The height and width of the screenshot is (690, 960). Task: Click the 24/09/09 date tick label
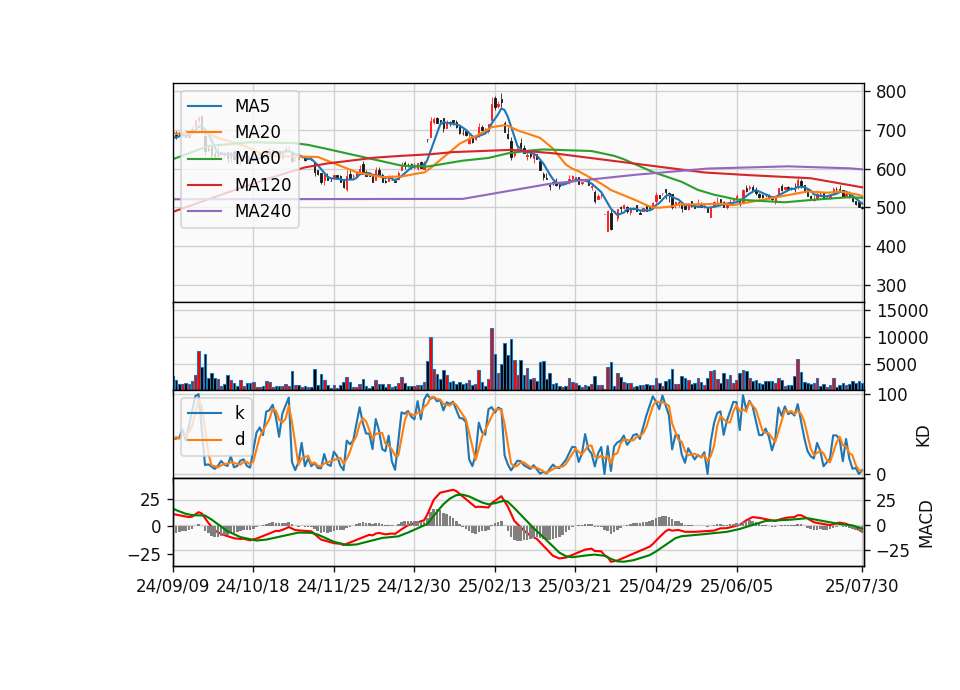[x=173, y=586]
